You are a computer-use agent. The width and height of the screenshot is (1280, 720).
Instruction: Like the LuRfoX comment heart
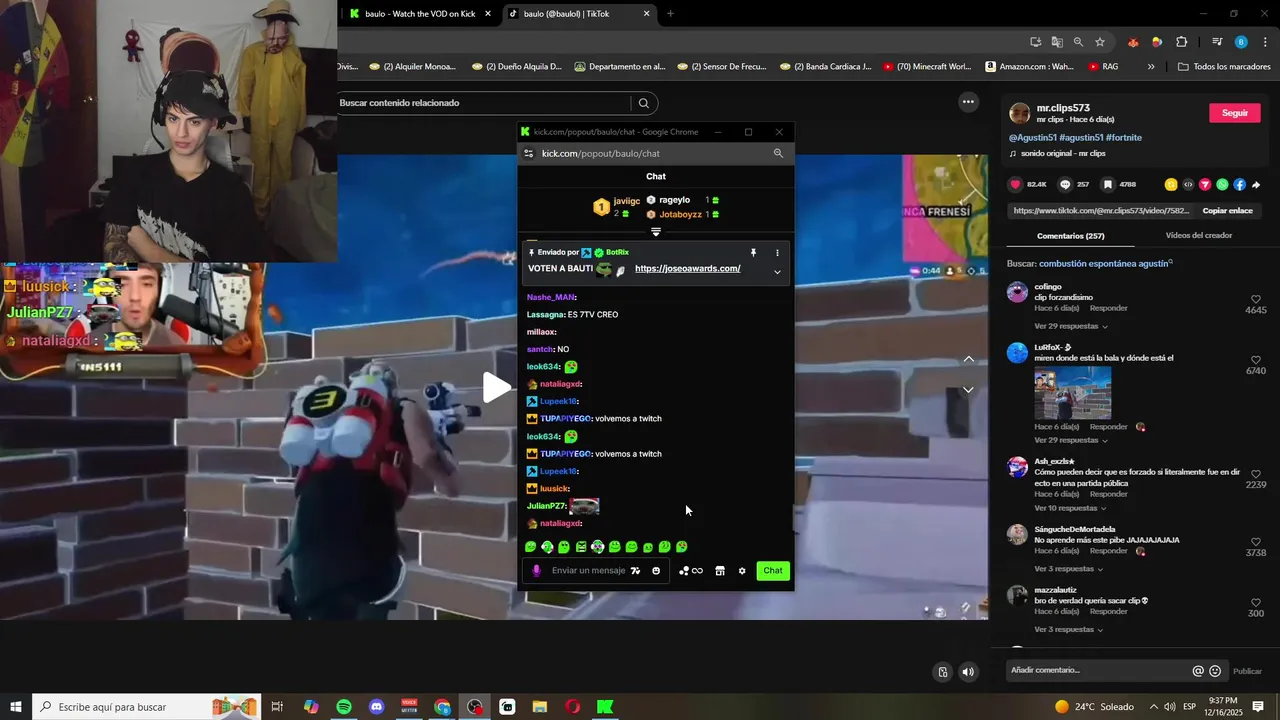click(x=1256, y=360)
